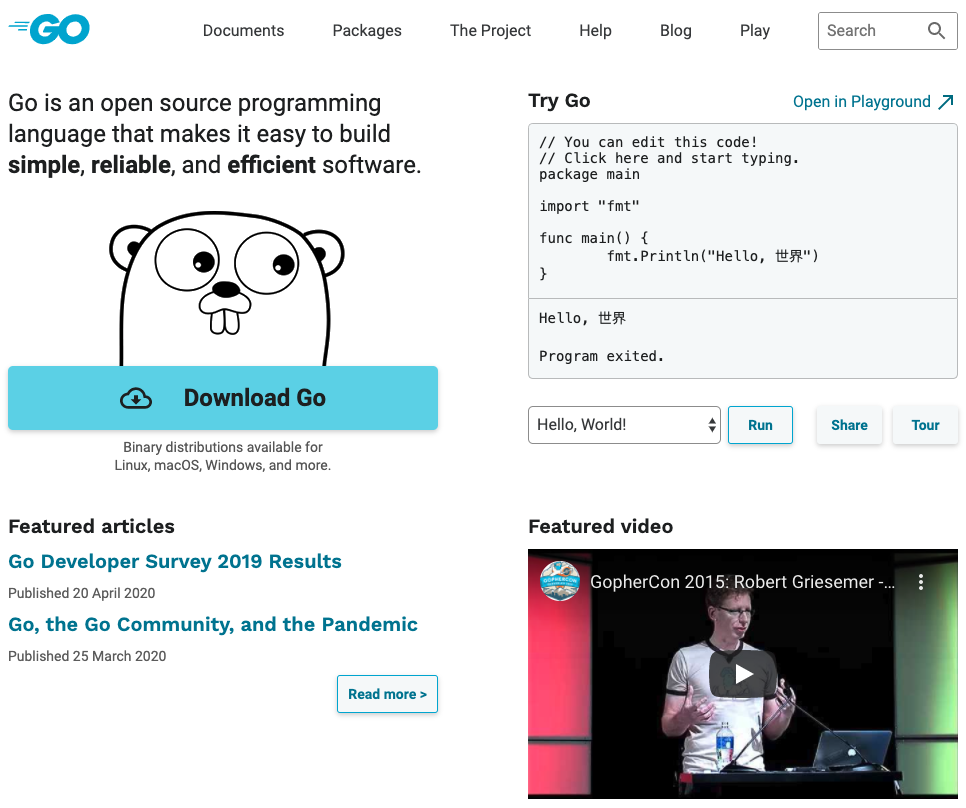Viewport: 966px width, 808px height.
Task: Click the search magnifier icon
Action: [x=936, y=30]
